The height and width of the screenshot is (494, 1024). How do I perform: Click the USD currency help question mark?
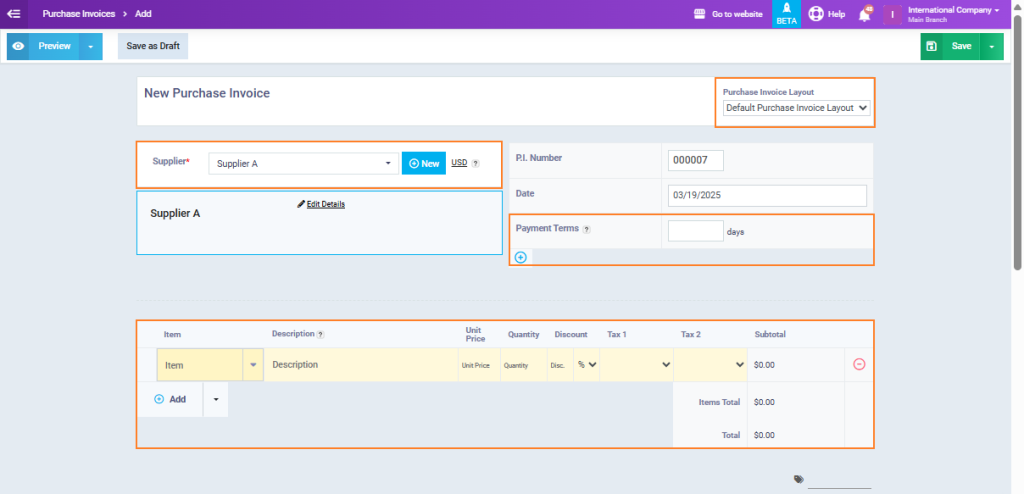click(x=475, y=163)
